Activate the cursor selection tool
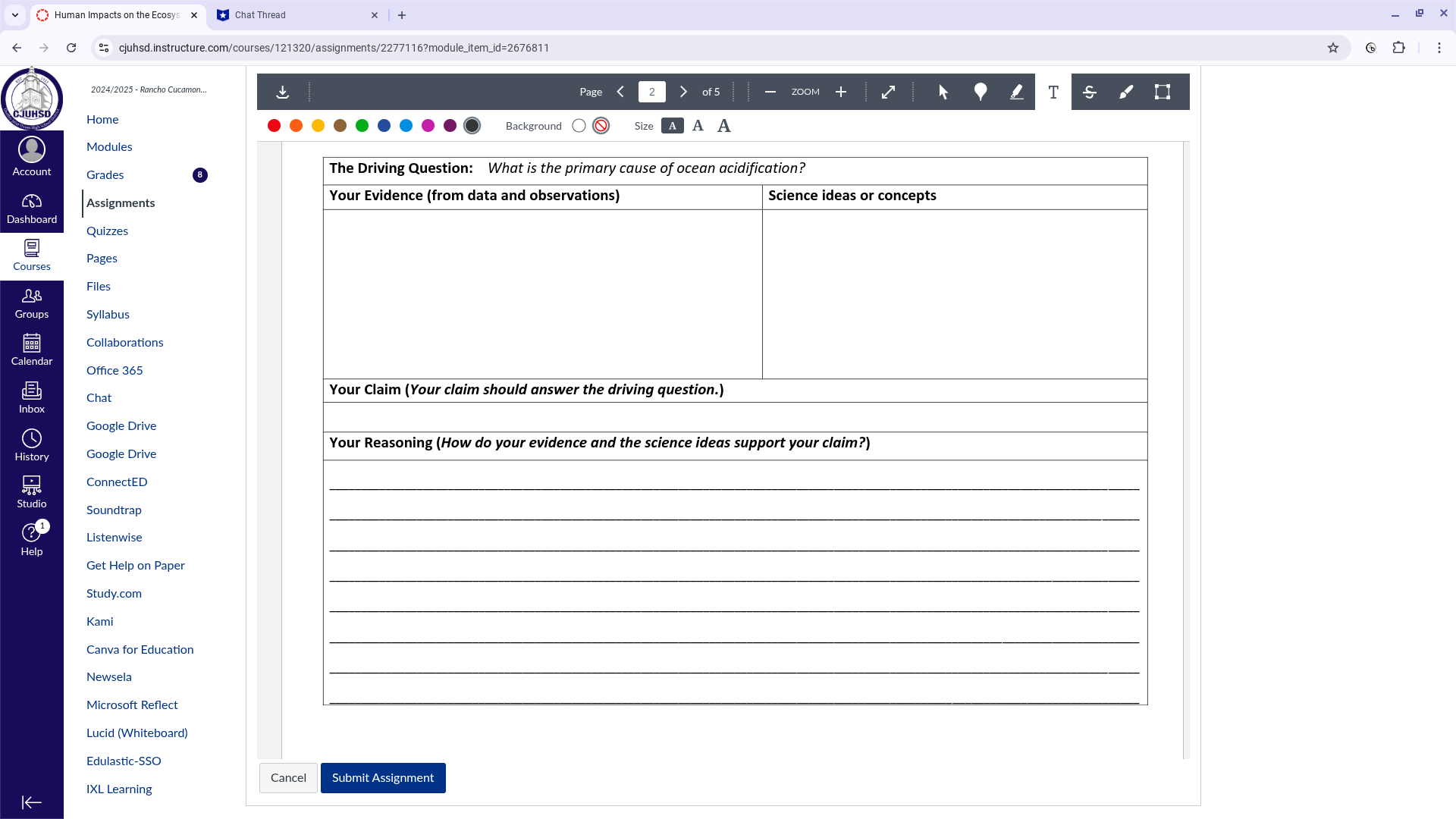The height and width of the screenshot is (819, 1456). tap(943, 92)
